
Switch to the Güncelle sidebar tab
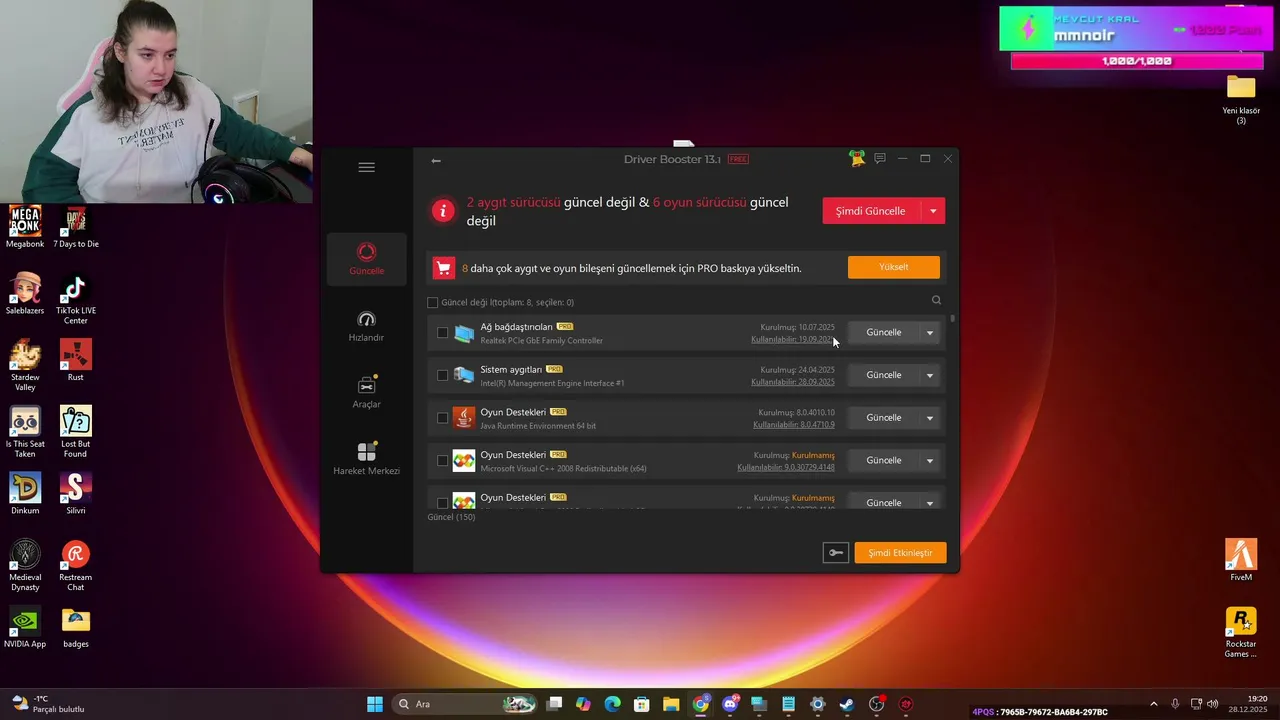pyautogui.click(x=366, y=259)
